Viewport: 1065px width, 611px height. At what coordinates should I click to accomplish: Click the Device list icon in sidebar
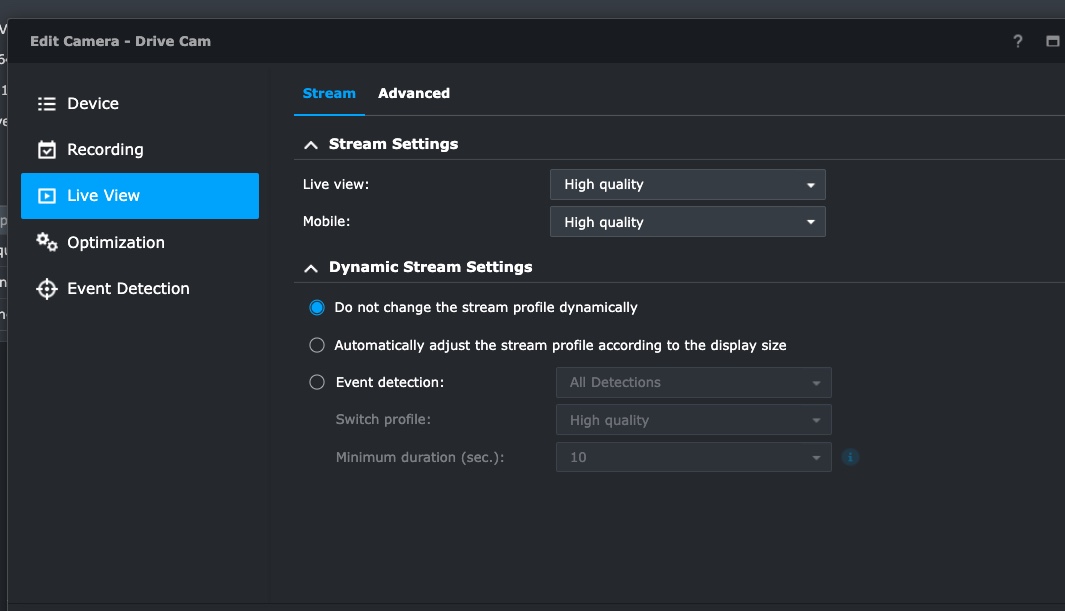pos(46,104)
